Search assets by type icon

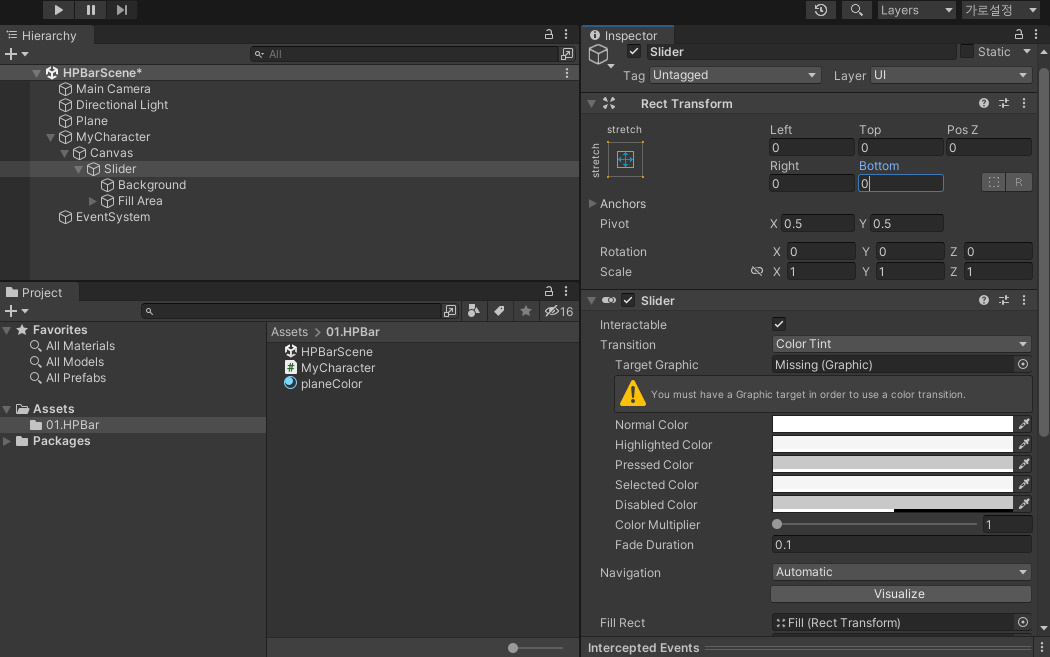pos(474,311)
